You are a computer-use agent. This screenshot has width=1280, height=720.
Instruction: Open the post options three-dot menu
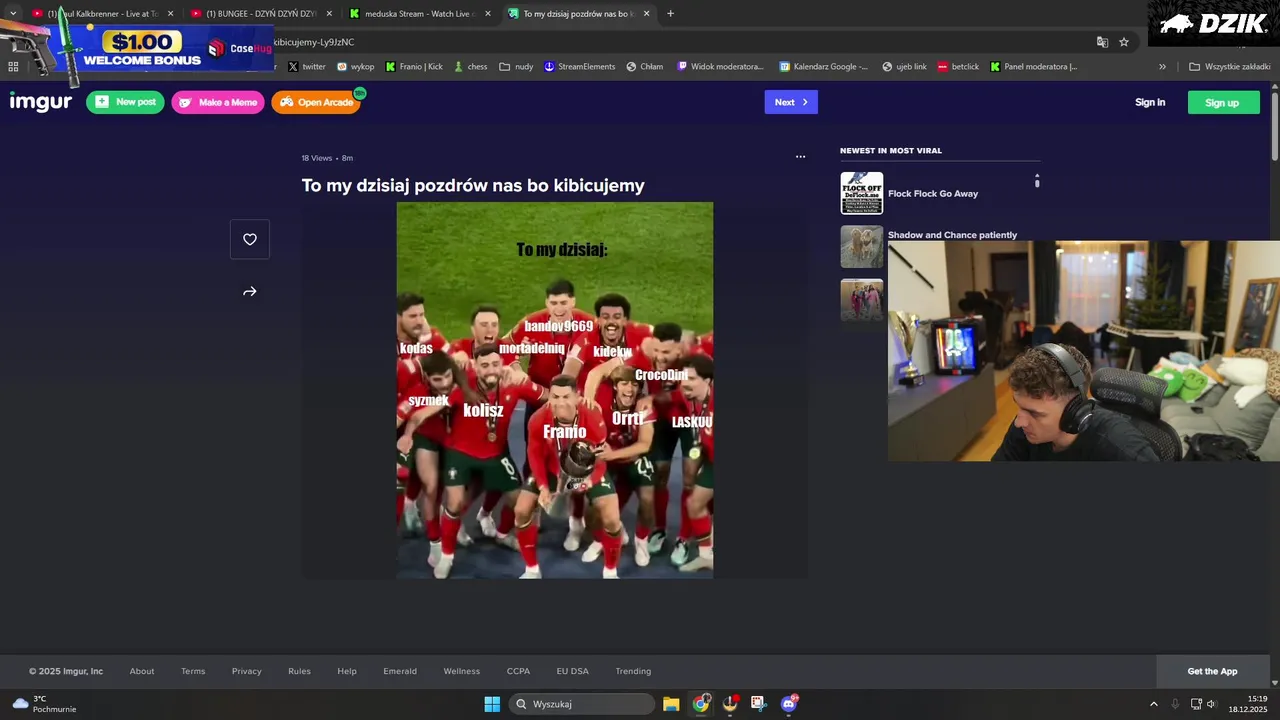[800, 157]
